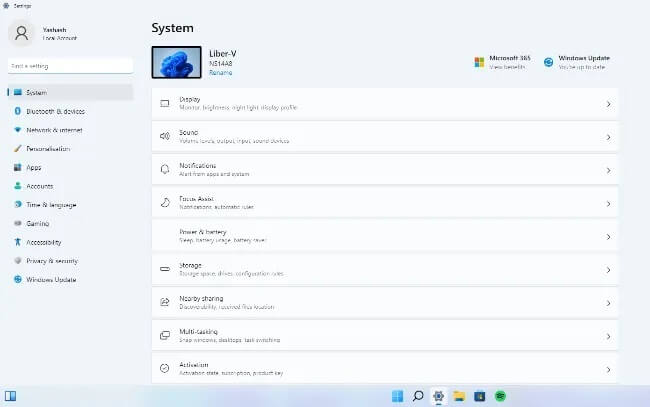
Task: Click the Notifications bell icon
Action: tap(165, 169)
